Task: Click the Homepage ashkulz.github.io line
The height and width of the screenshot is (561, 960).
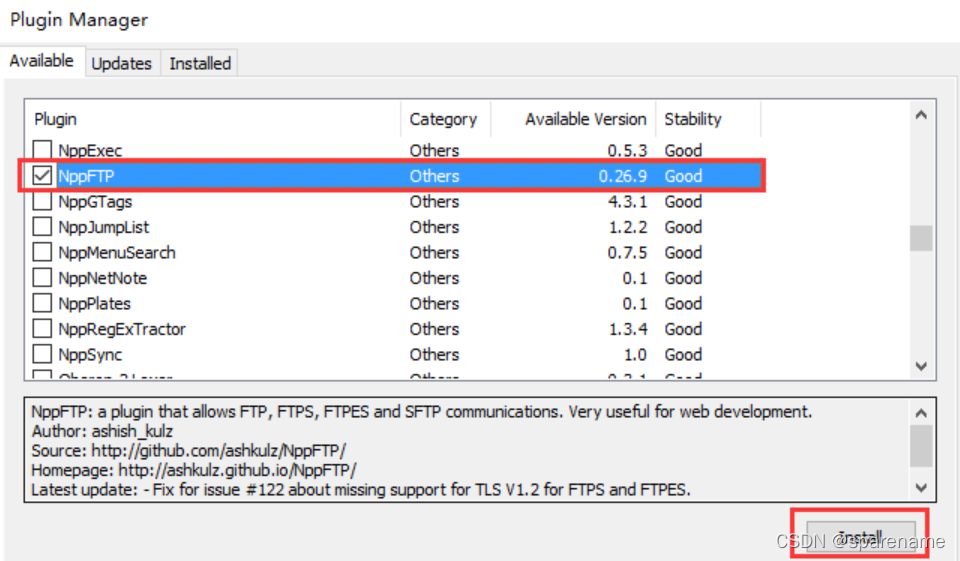Action: click(193, 470)
